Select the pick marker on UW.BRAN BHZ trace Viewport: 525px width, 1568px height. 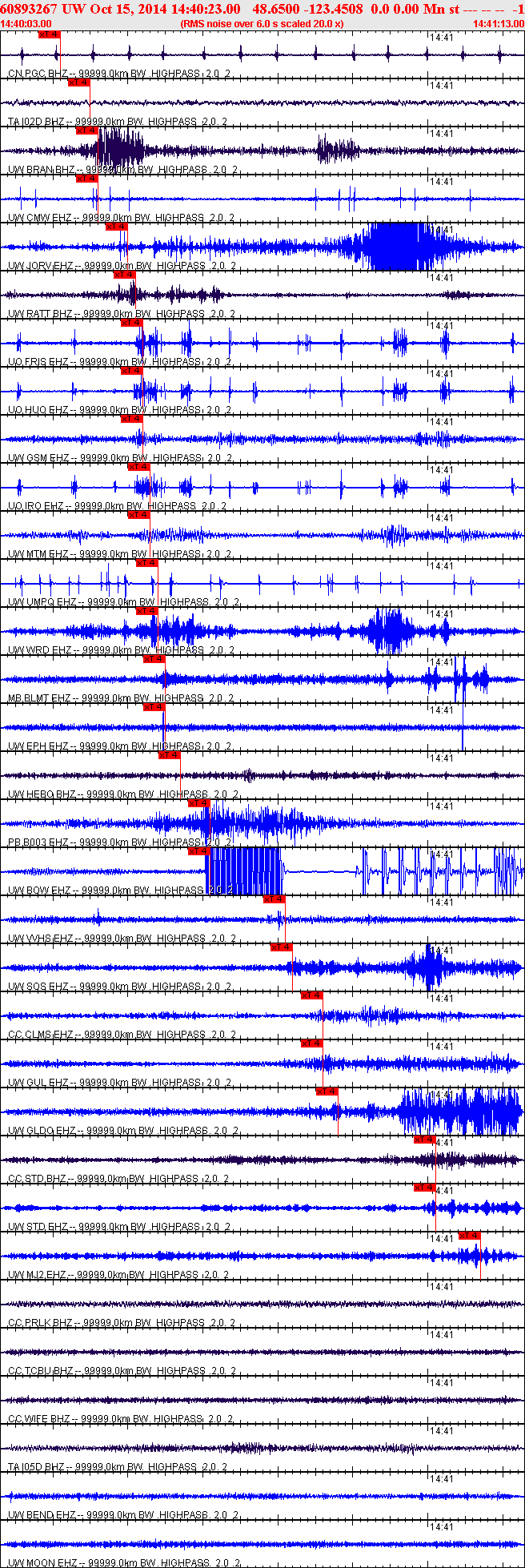point(87,131)
